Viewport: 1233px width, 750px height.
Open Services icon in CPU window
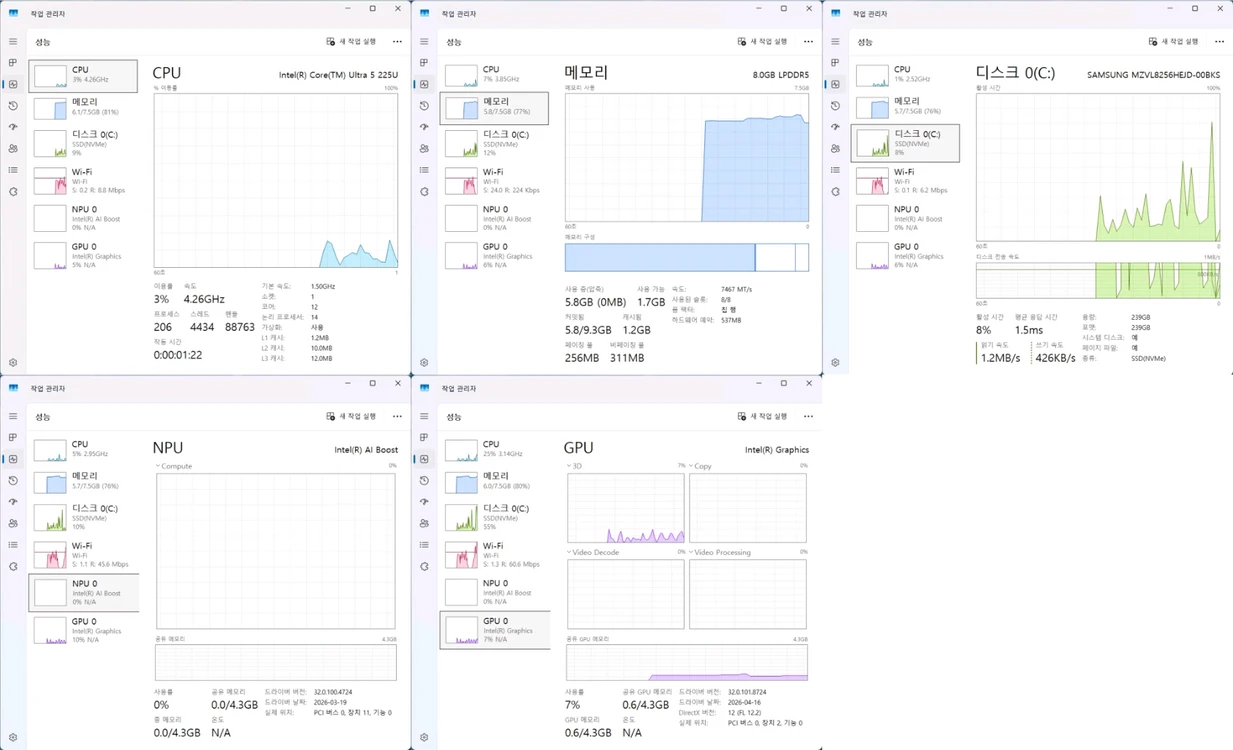13,192
